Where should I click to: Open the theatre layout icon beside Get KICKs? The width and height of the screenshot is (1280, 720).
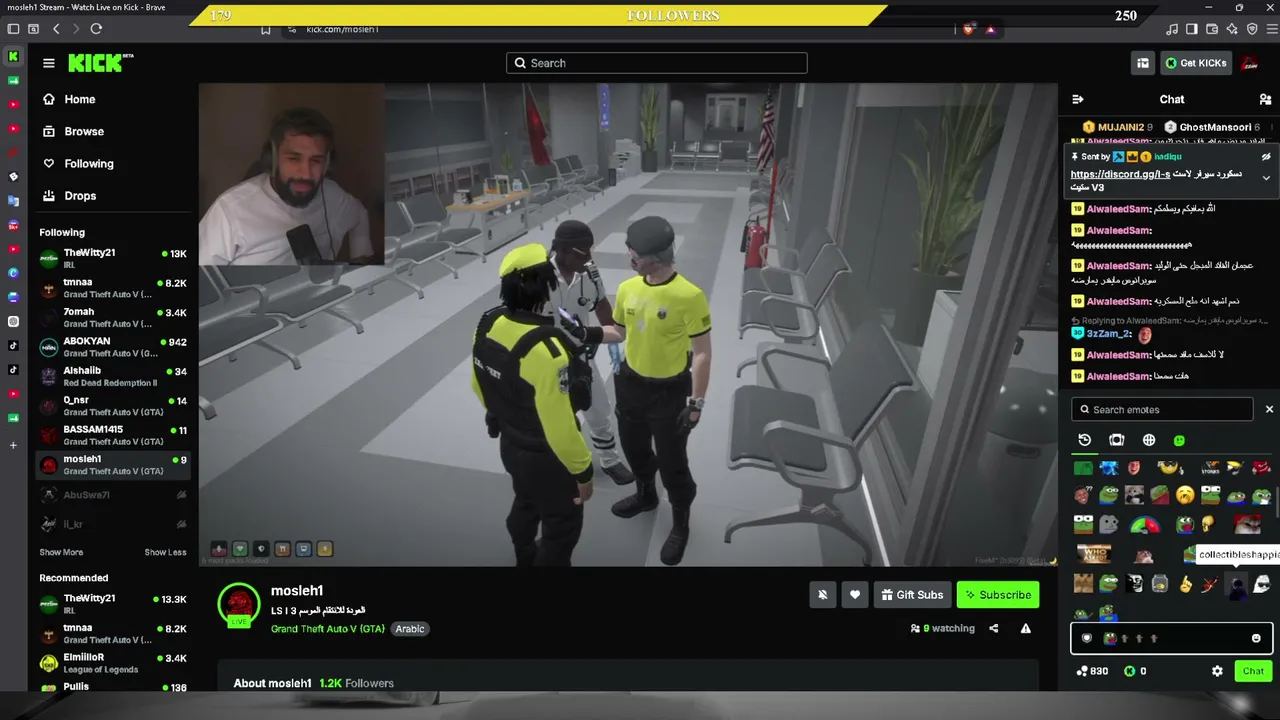[1143, 63]
